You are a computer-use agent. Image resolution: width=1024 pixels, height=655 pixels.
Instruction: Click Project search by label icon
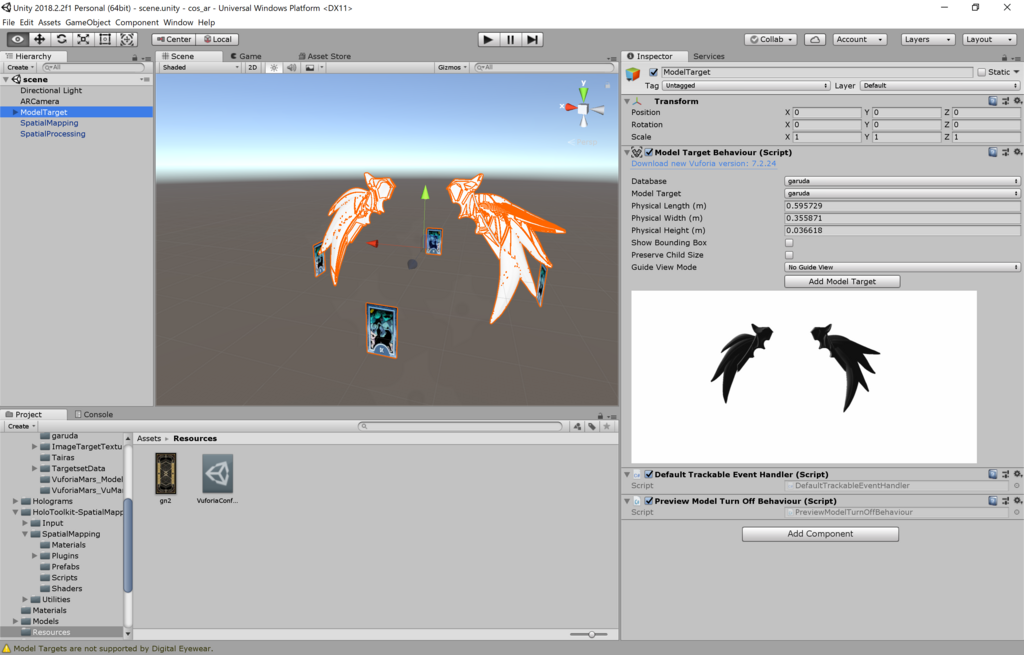point(592,426)
